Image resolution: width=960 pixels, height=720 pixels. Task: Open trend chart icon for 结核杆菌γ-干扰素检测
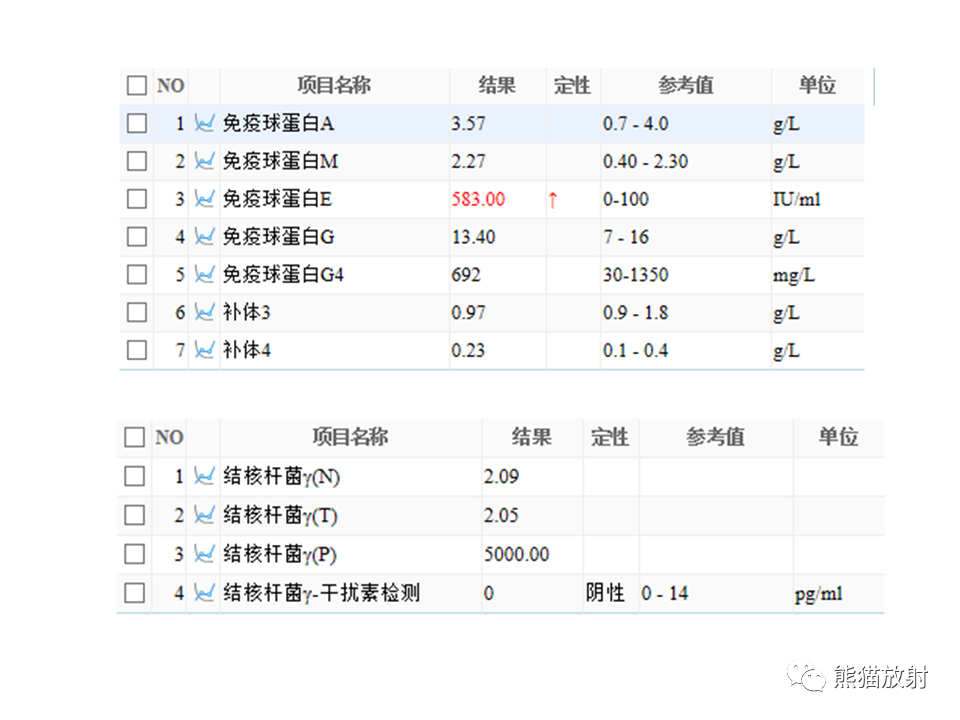[x=204, y=593]
